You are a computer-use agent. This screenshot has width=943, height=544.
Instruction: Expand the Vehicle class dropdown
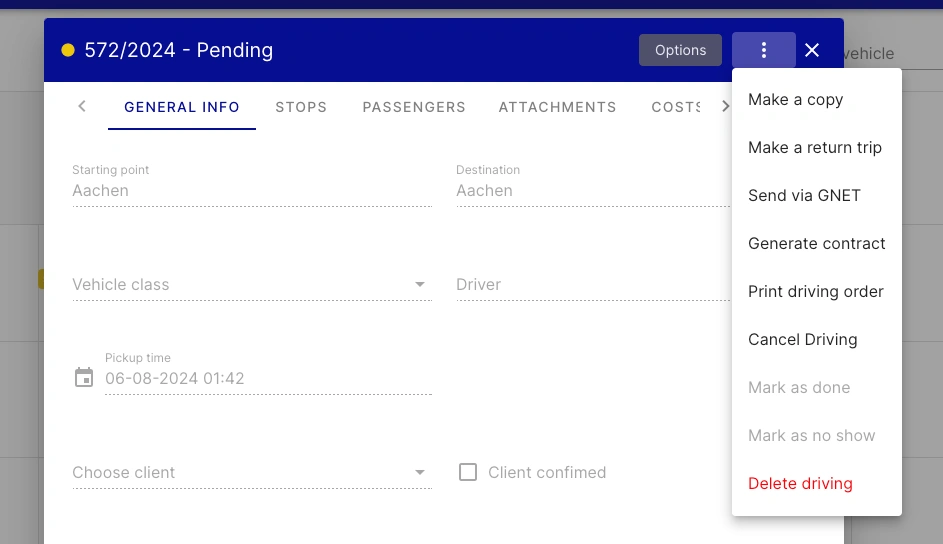[420, 285]
